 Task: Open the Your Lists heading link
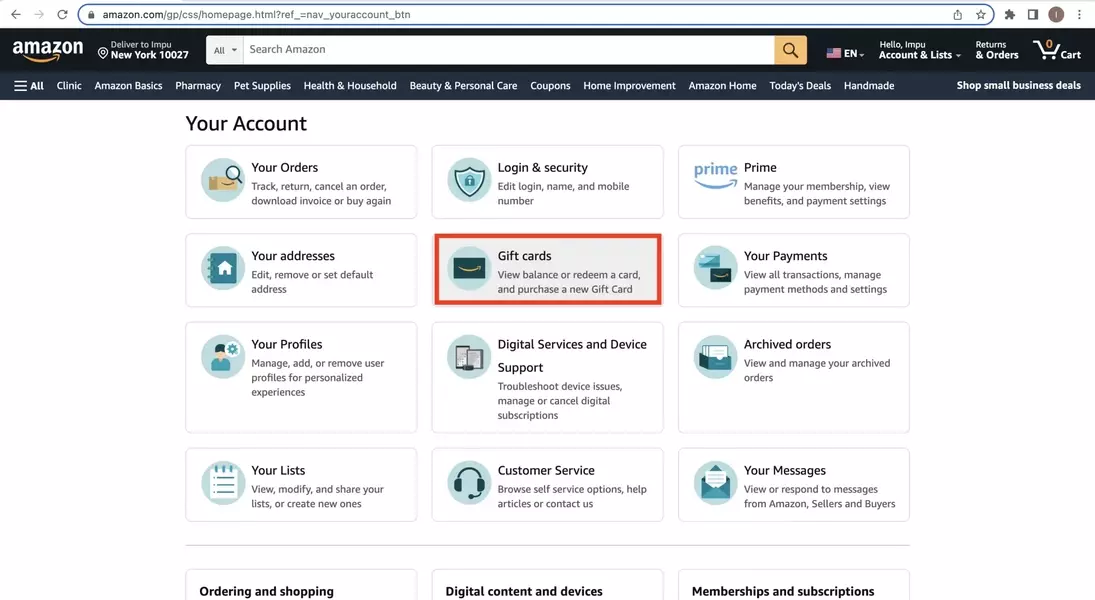pyautogui.click(x=278, y=470)
